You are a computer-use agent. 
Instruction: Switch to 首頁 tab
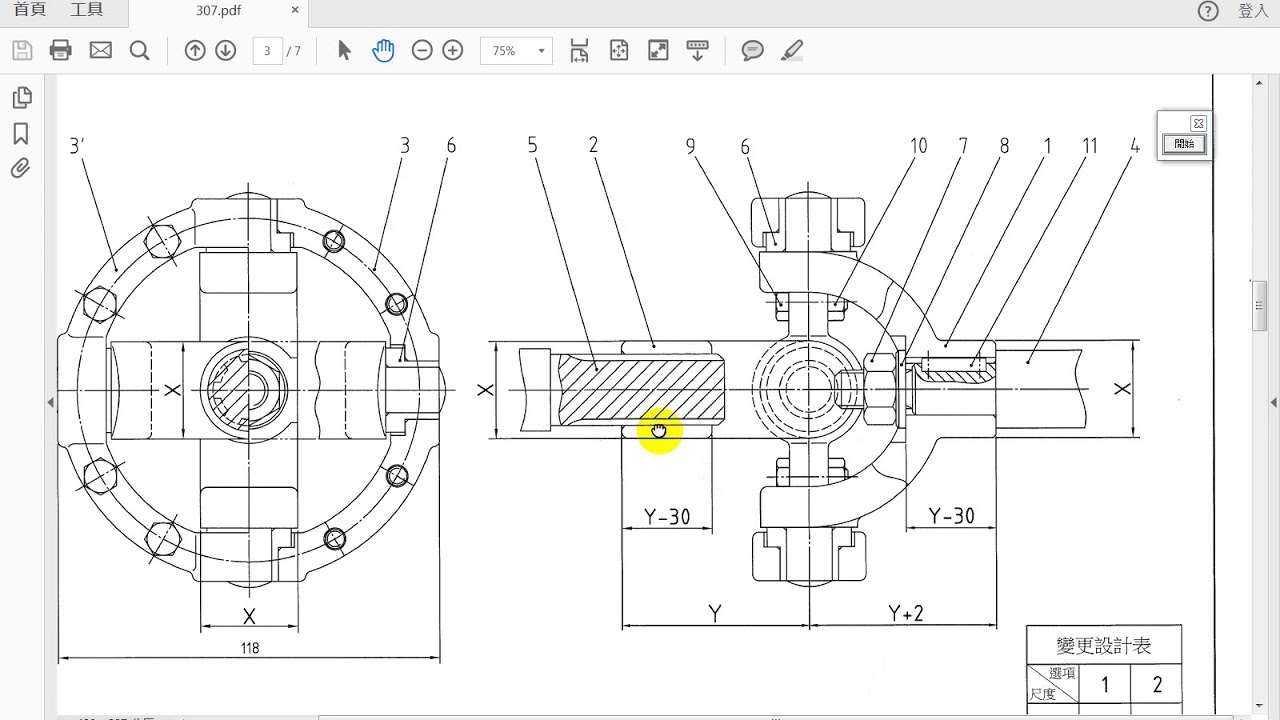click(29, 10)
